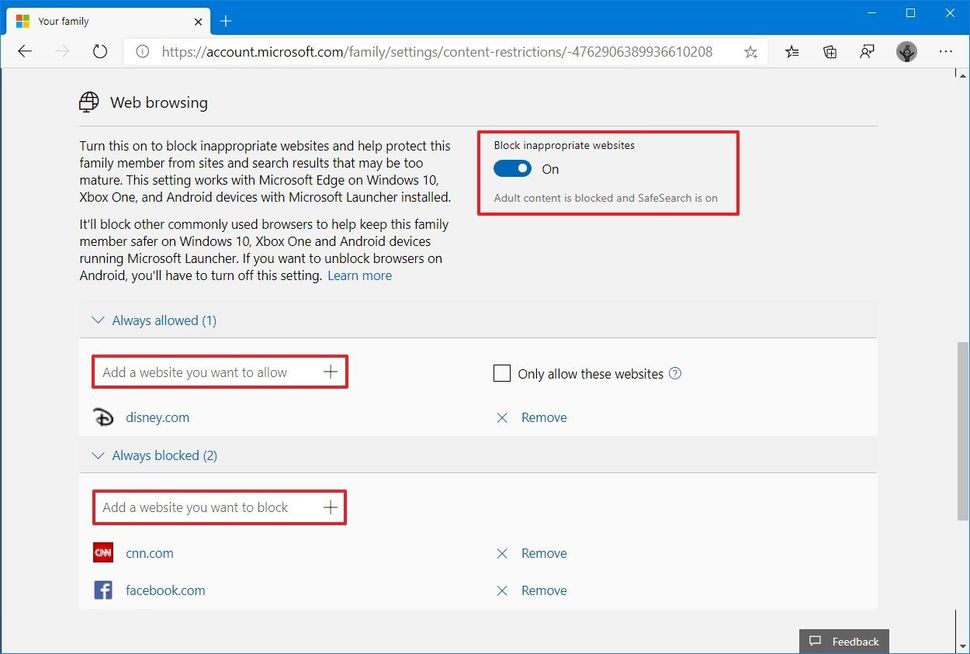
Task: Collapse the Always allowed (1) section
Action: point(98,320)
